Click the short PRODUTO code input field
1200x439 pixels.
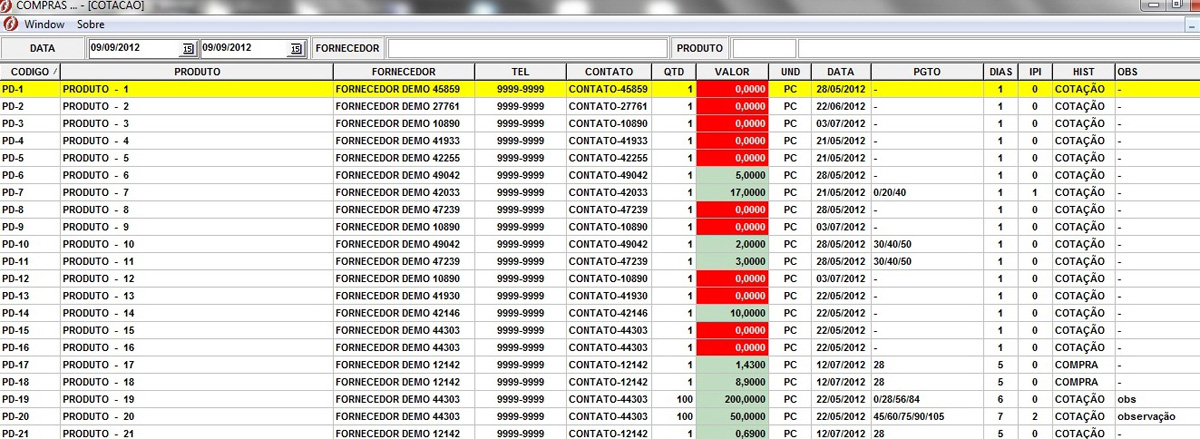[x=764, y=48]
